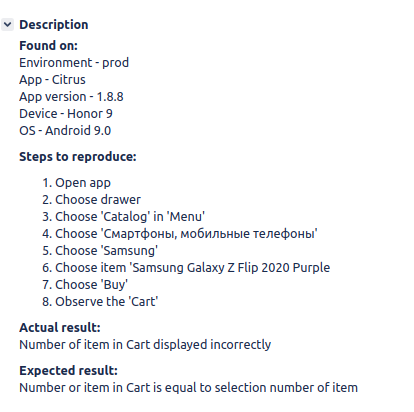Screen dimensions: 414x412
Task: Click step 8 Observe the 'Cart'
Action: point(100,302)
